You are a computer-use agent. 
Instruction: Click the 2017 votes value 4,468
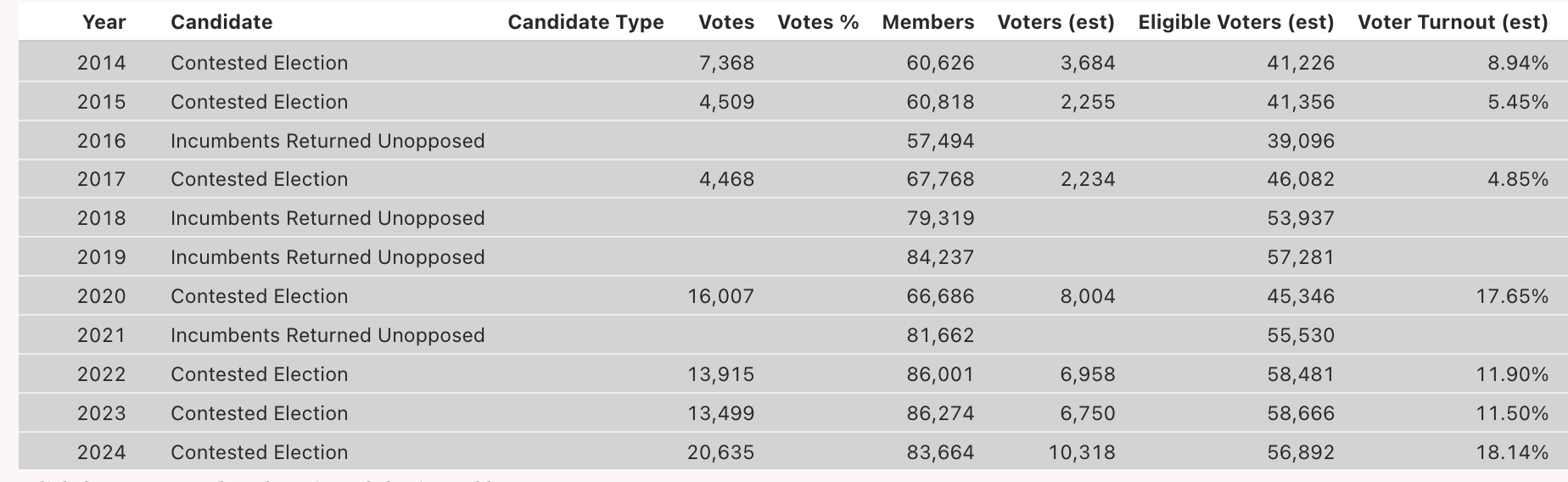click(726, 179)
